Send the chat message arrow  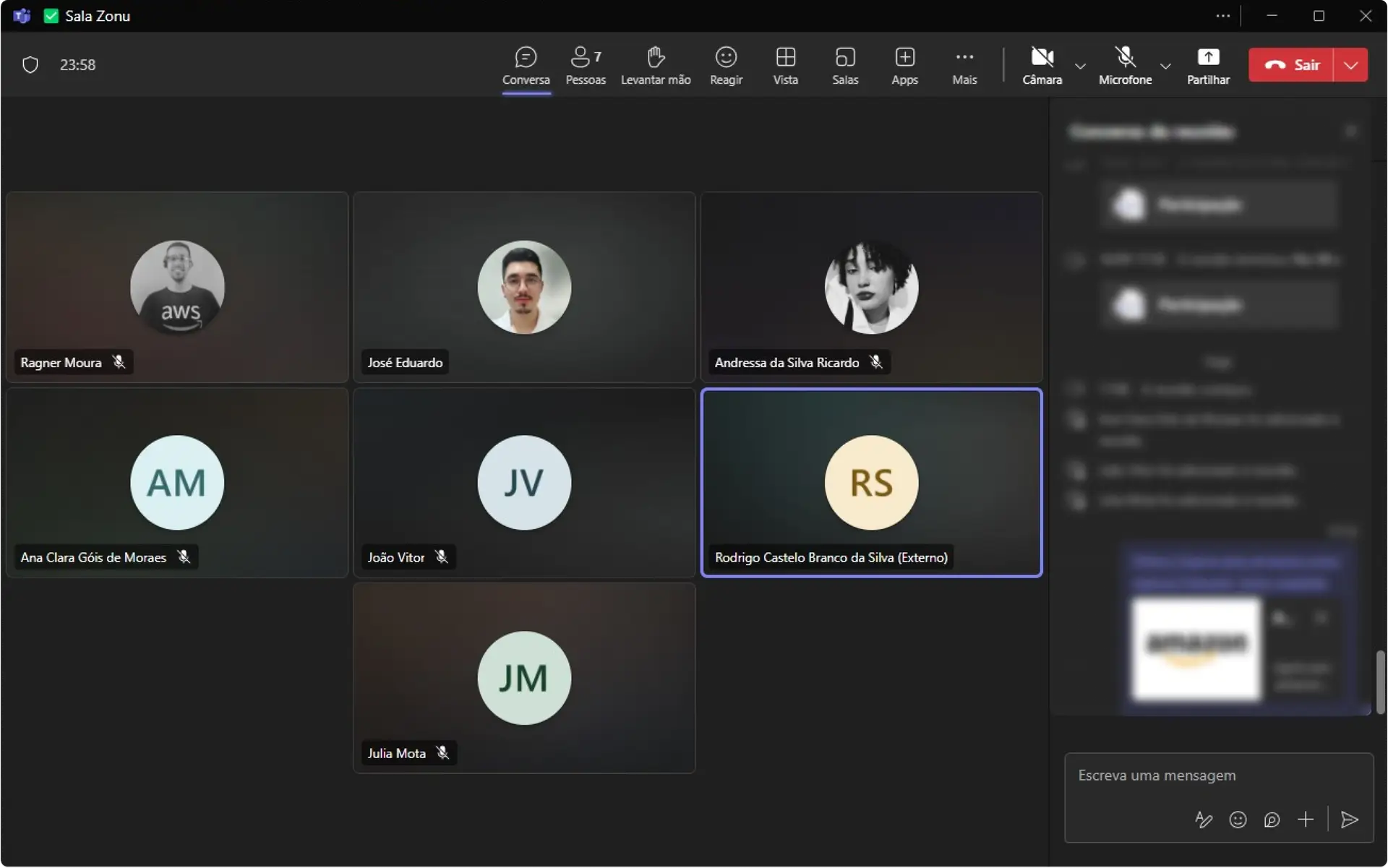pyautogui.click(x=1349, y=820)
